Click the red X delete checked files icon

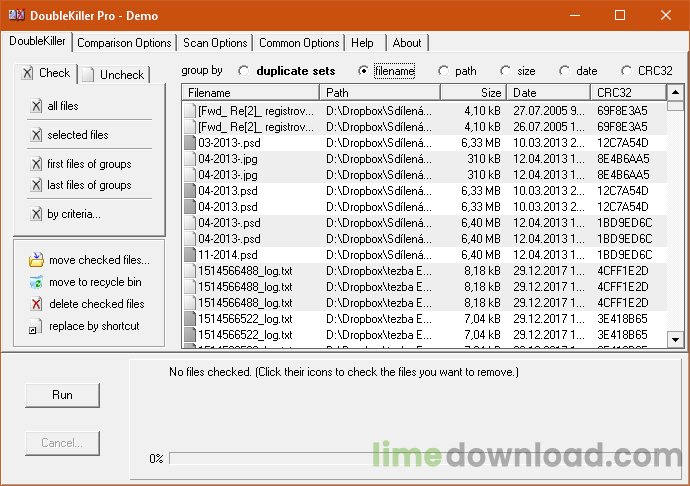(36, 304)
